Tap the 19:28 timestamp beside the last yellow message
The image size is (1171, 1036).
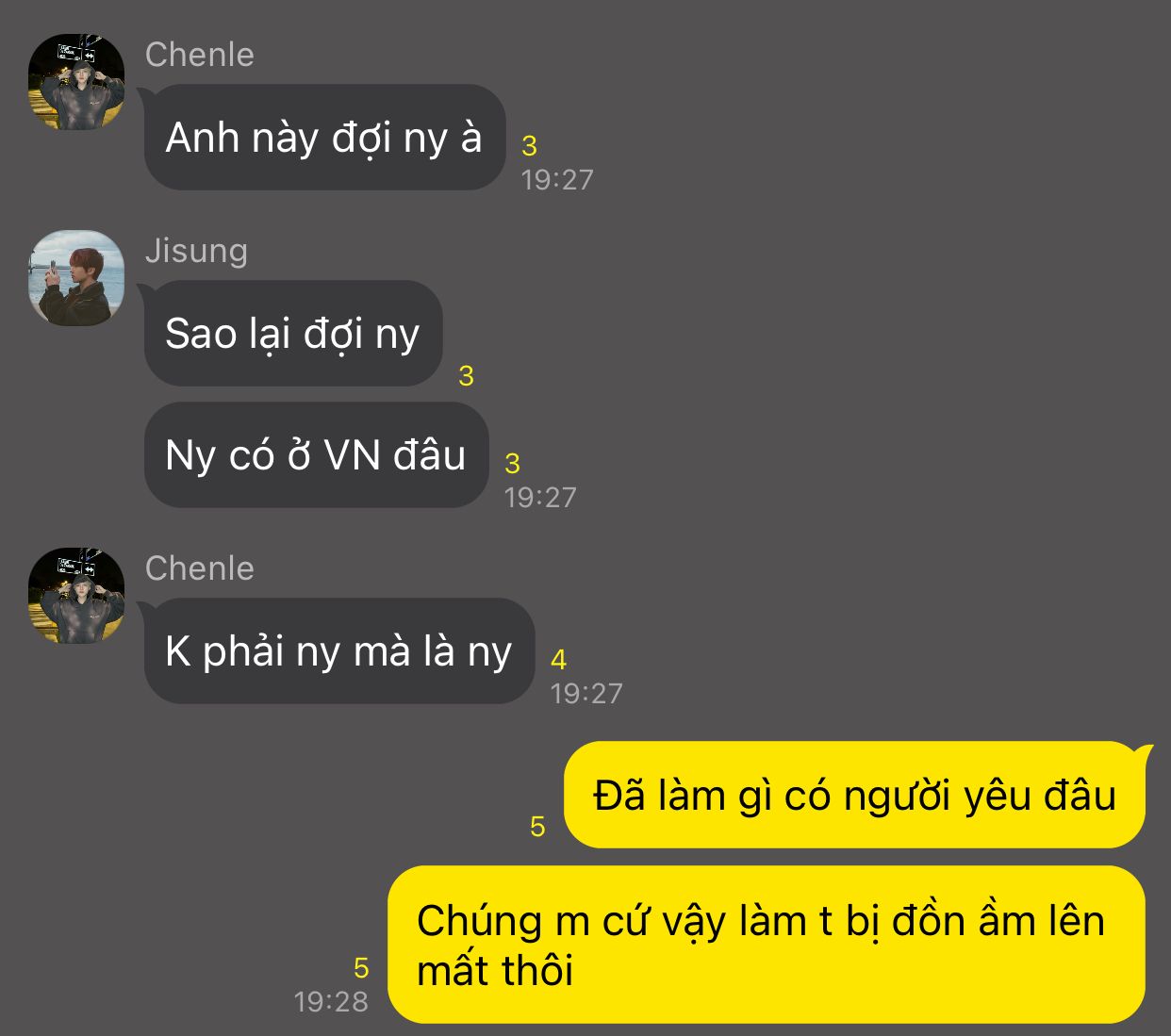[331, 1001]
